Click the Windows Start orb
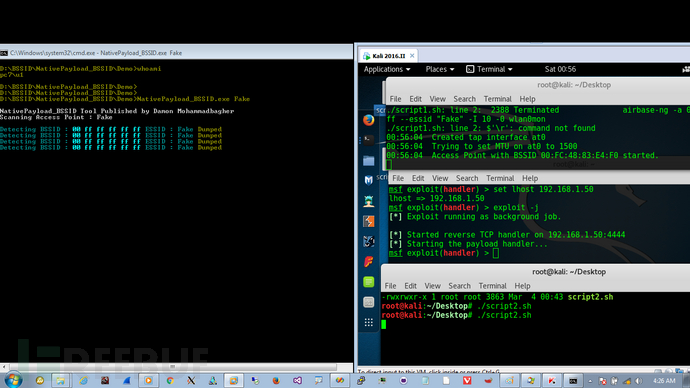The width and height of the screenshot is (690, 388). click(x=14, y=380)
